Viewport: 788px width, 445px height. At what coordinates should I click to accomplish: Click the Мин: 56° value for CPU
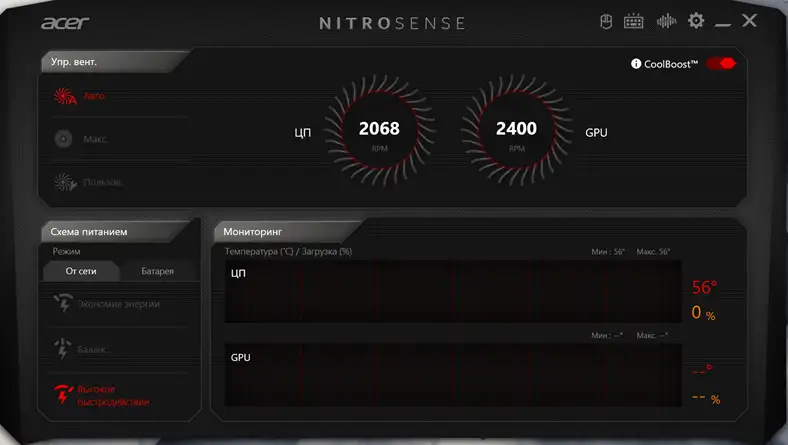(x=608, y=251)
